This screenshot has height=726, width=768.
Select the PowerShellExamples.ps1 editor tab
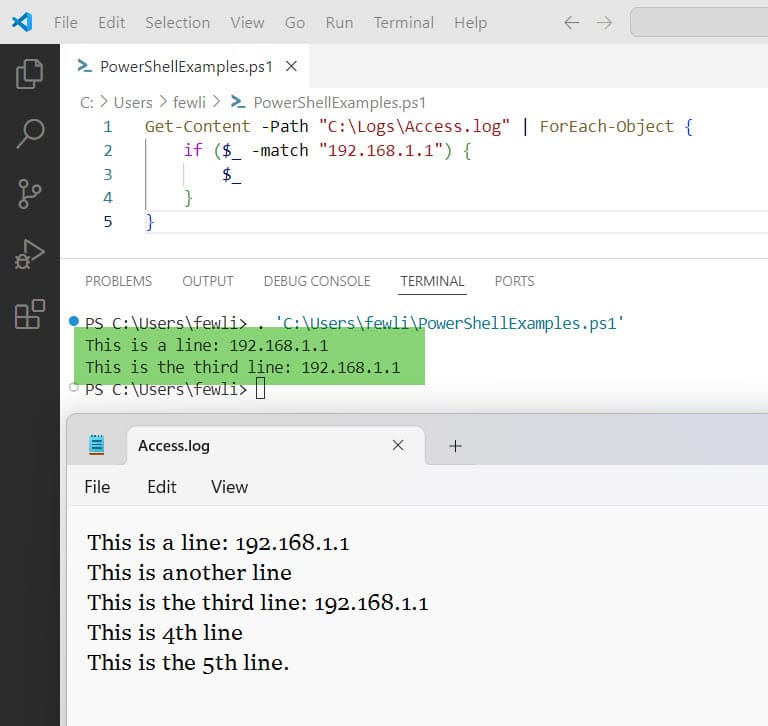click(186, 66)
